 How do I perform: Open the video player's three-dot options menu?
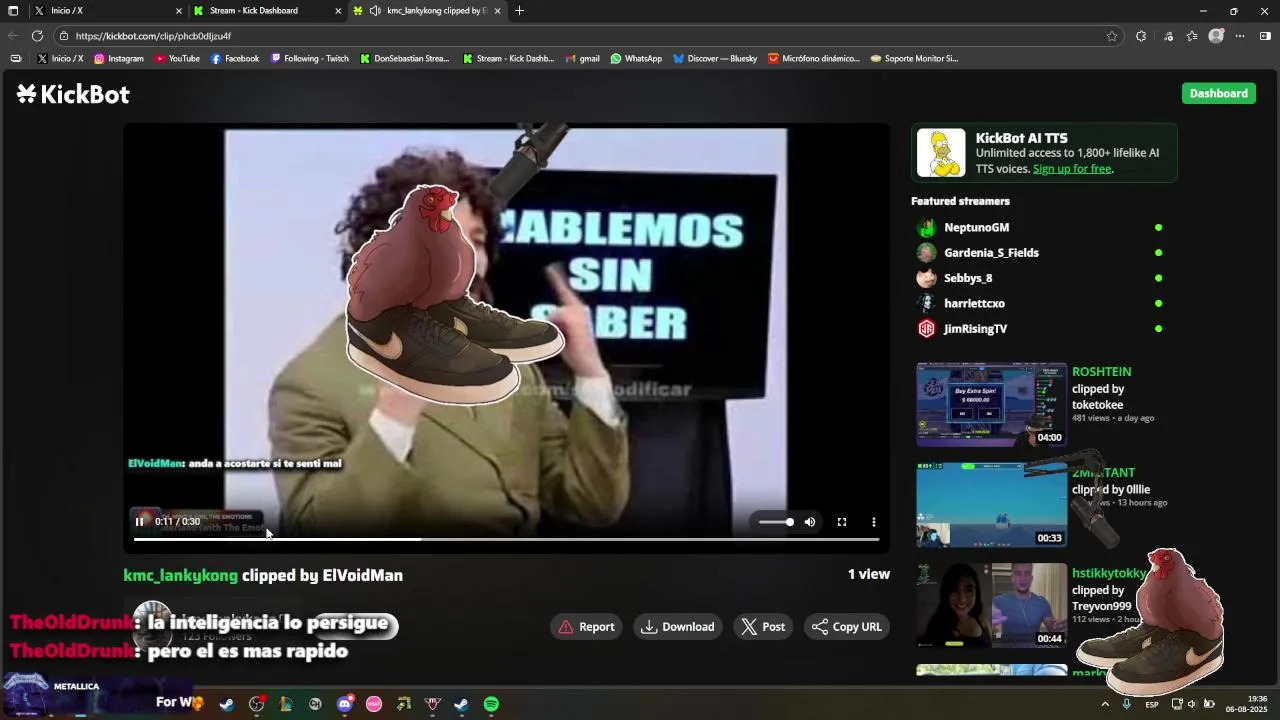[x=874, y=522]
